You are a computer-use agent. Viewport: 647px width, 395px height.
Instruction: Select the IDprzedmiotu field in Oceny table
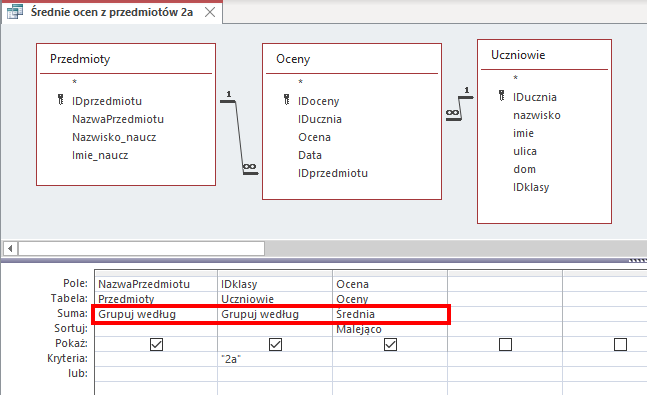[333, 173]
